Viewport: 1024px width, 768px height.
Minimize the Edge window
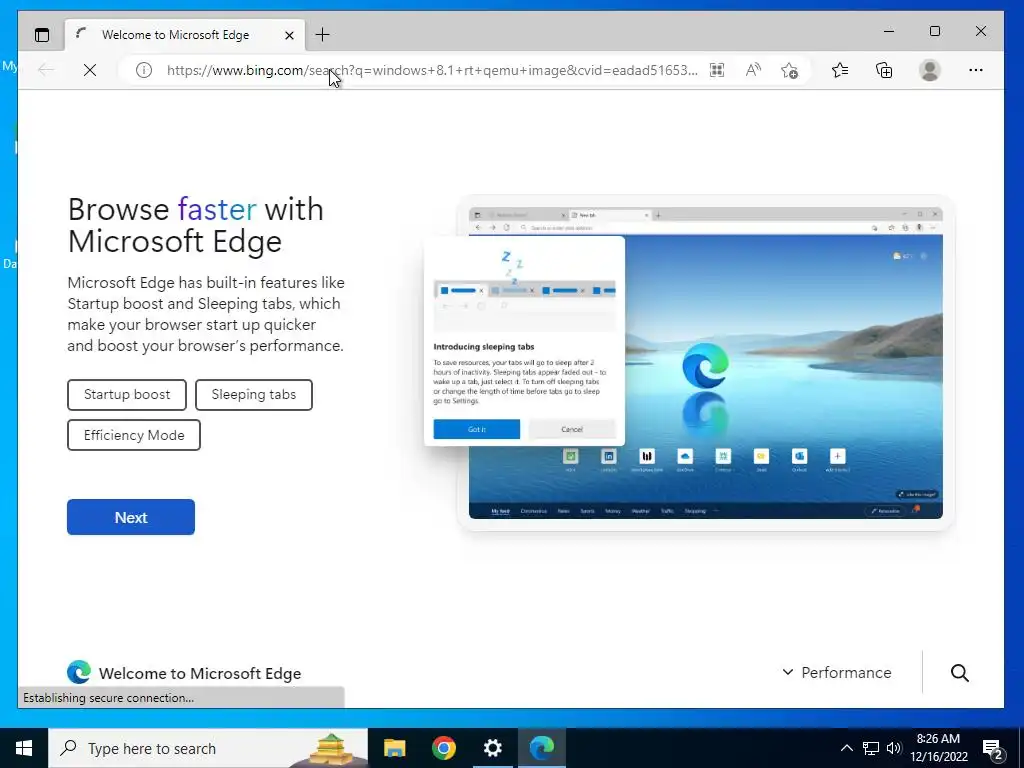click(x=889, y=31)
